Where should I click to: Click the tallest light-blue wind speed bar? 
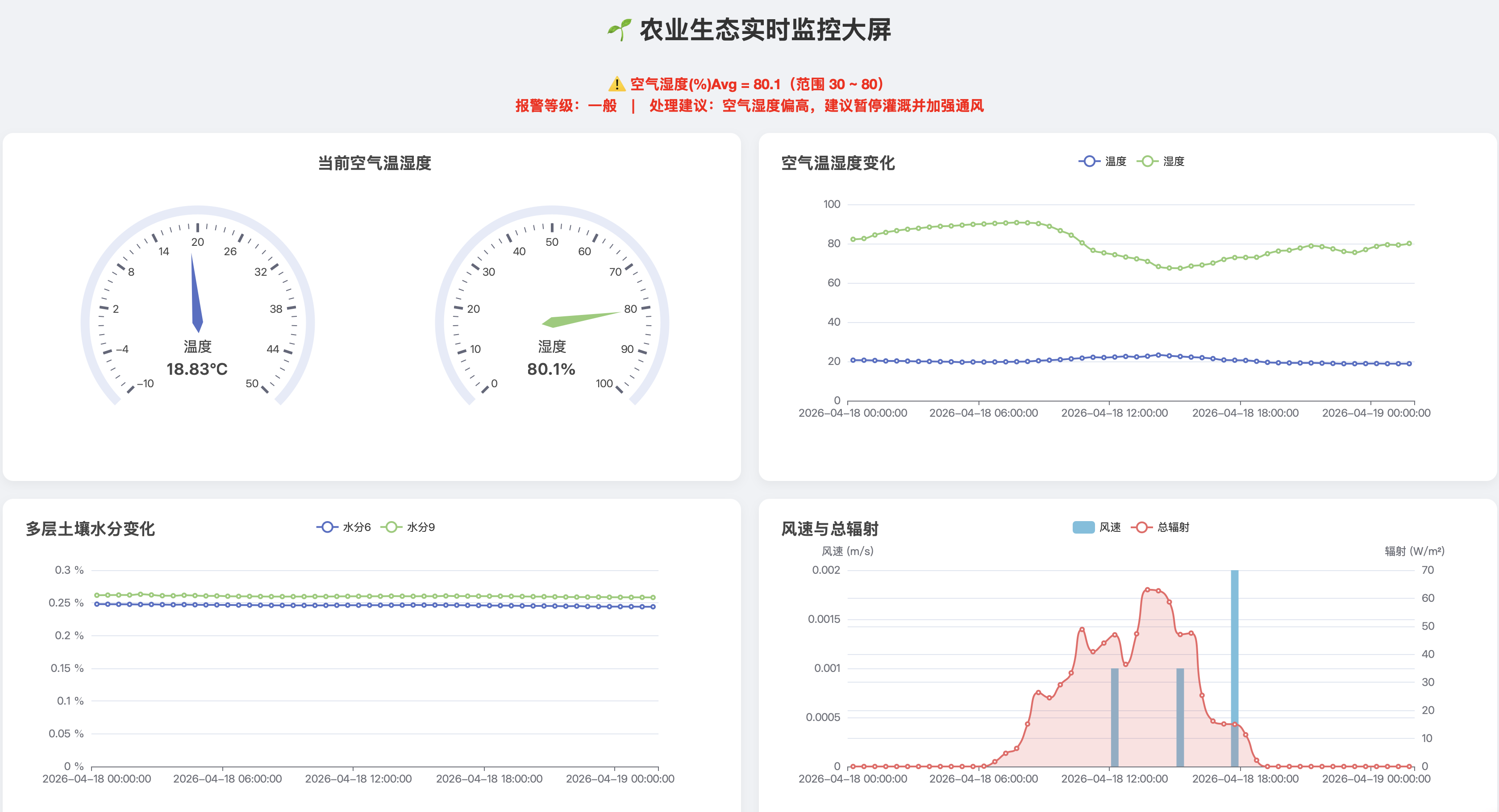(1234, 668)
